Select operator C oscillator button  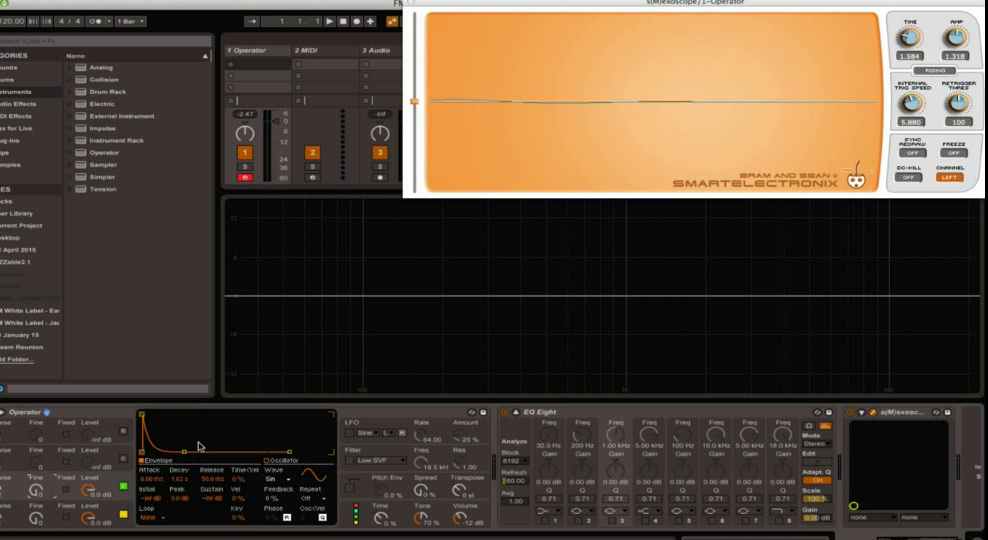(x=124, y=459)
